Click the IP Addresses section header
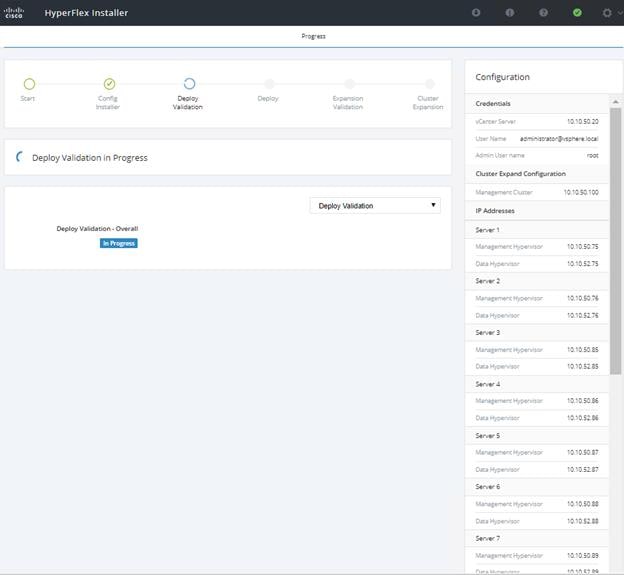The width and height of the screenshot is (624, 575). coord(495,211)
